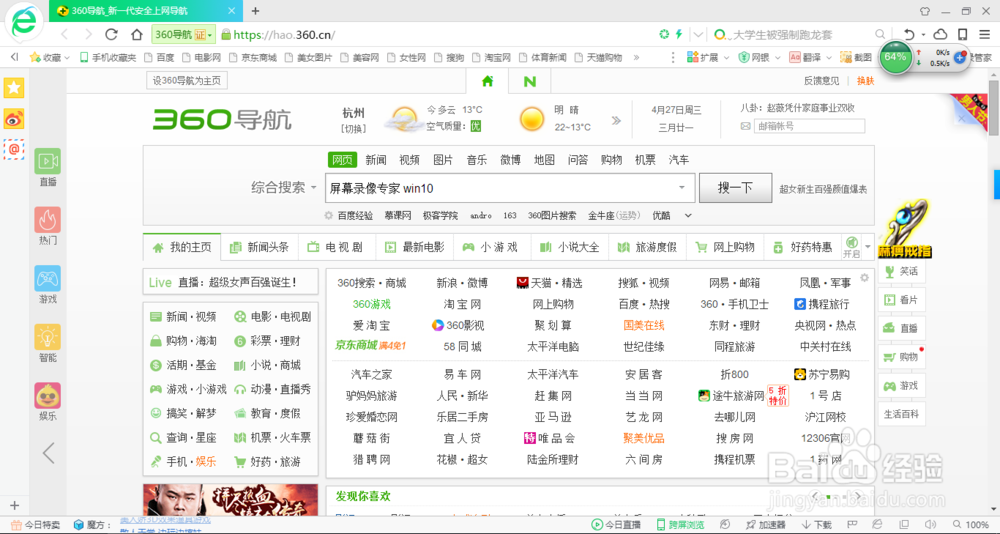Screen dimensions: 1000x534
Task: Select the 网页 search type
Action: (x=342, y=159)
